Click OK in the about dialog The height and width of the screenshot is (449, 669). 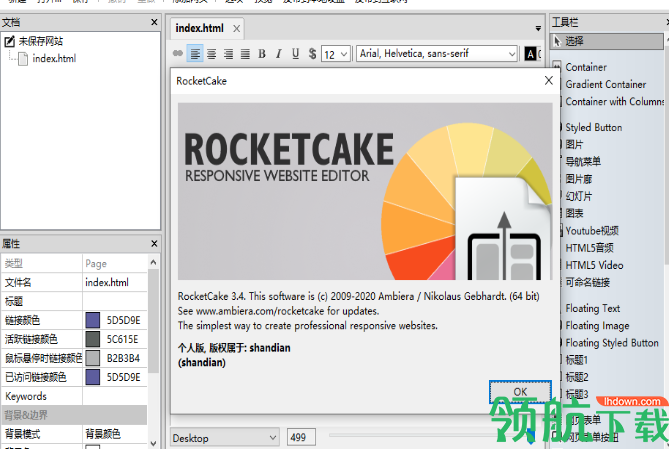tap(520, 392)
